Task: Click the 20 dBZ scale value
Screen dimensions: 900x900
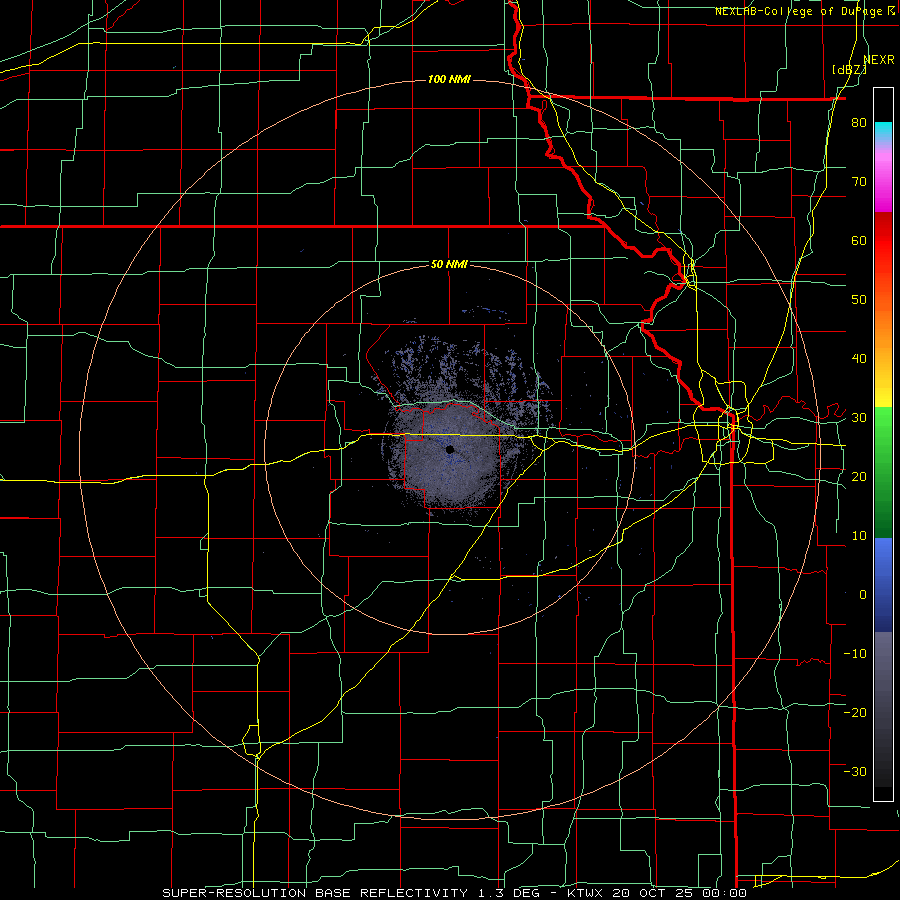Action: (859, 476)
